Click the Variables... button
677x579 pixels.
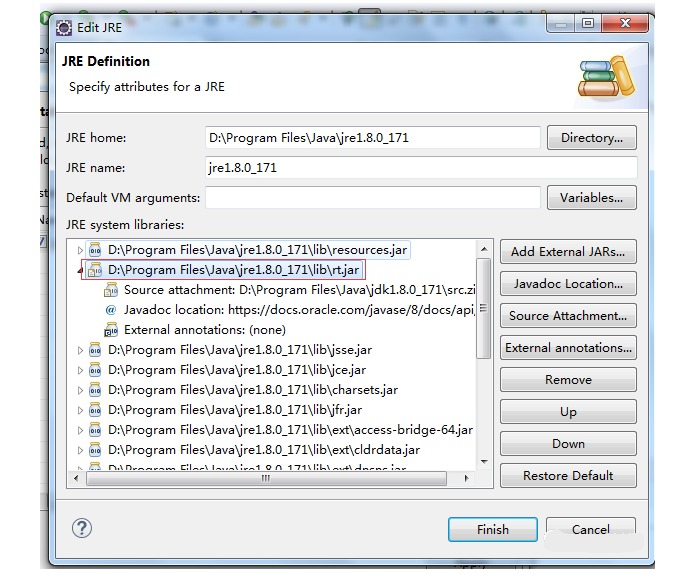(592, 198)
